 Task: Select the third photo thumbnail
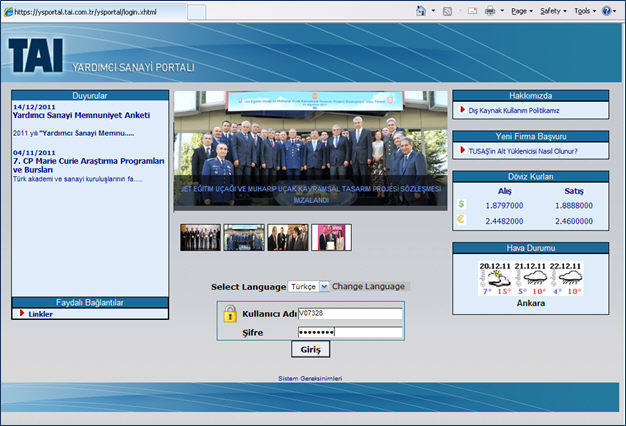pyautogui.click(x=288, y=238)
